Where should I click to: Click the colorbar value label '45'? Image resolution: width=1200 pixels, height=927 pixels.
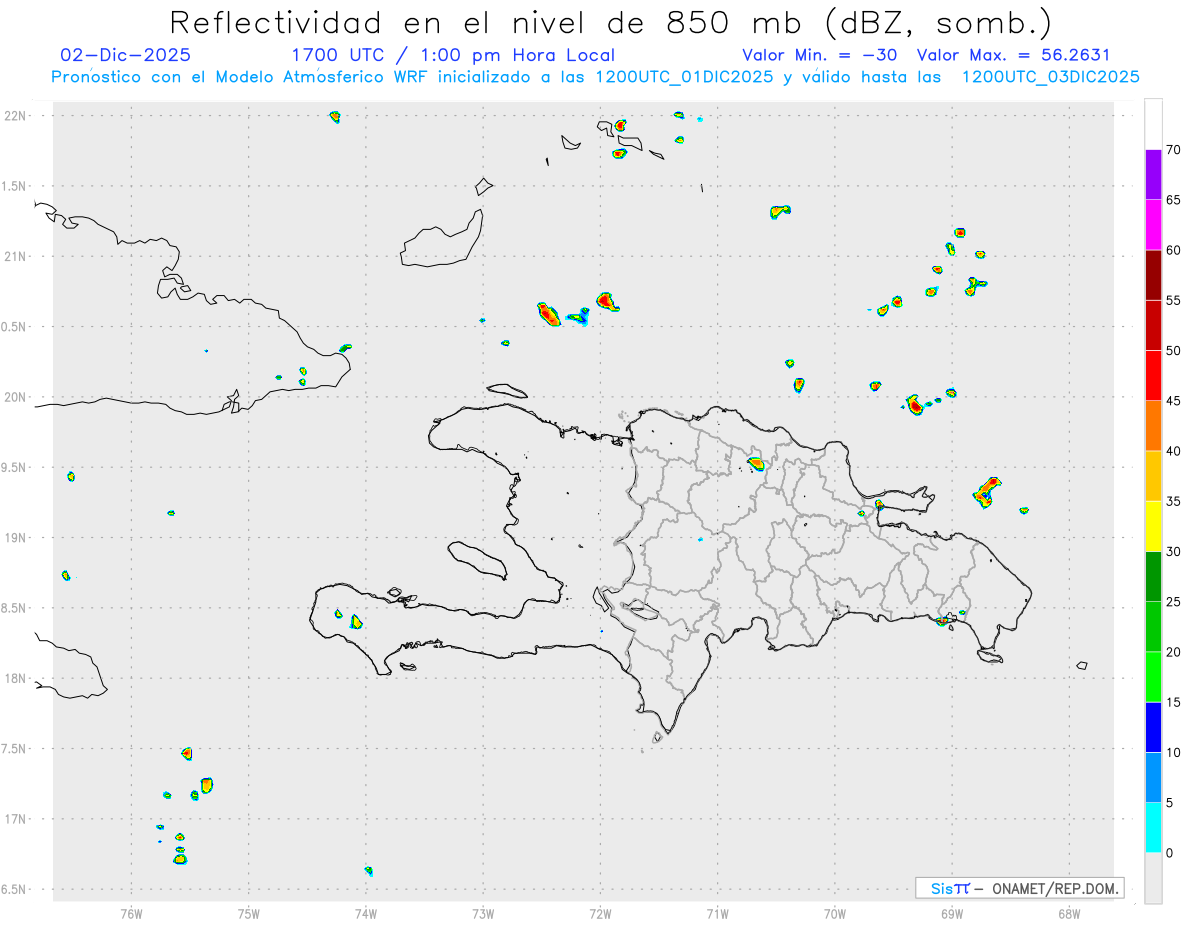[x=1174, y=401]
